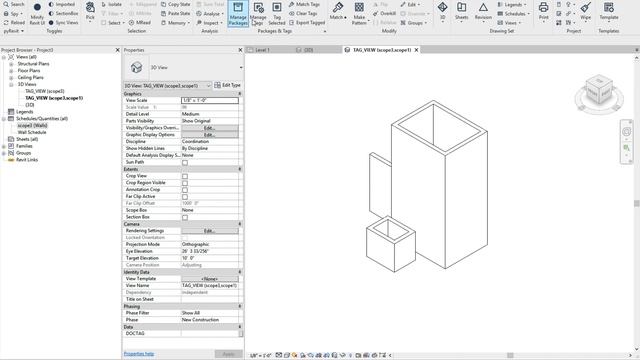Screen dimensions: 640x360
Task: Click Clear Tags in Packages & Tags
Action: click(303, 13)
